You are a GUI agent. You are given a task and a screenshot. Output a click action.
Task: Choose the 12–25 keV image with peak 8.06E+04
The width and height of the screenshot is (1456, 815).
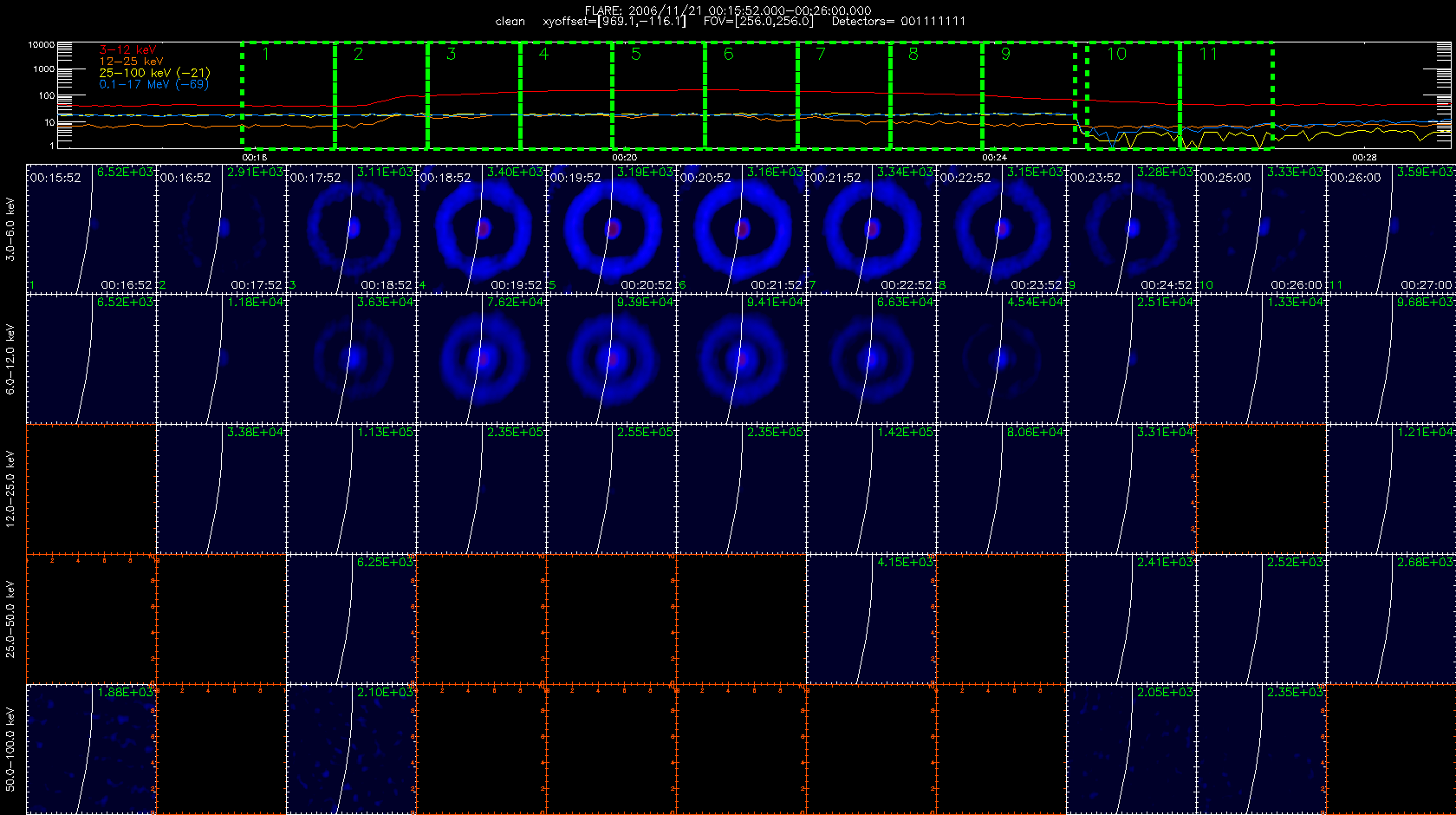pyautogui.click(x=1001, y=489)
